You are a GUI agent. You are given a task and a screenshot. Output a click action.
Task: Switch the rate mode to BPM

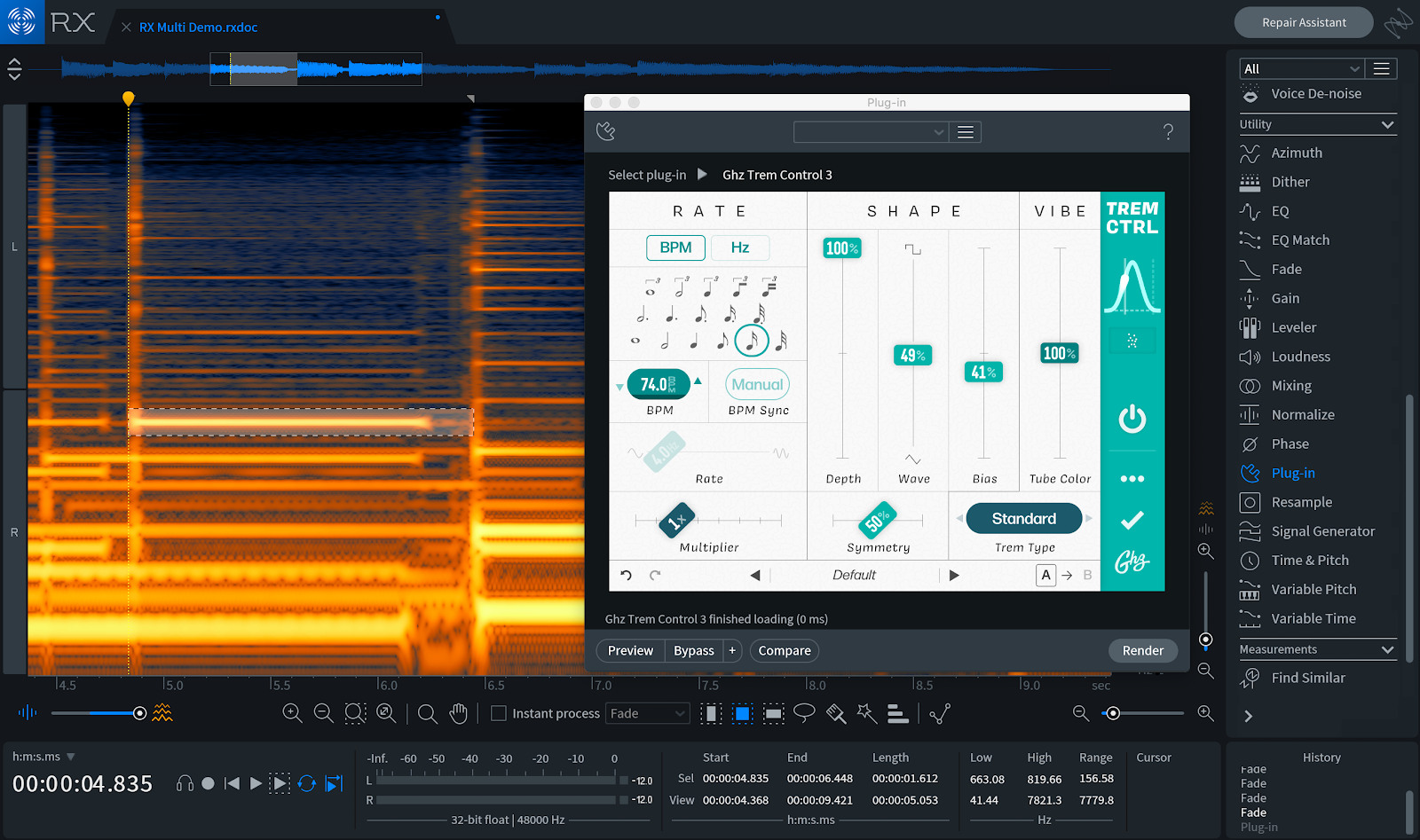click(675, 247)
